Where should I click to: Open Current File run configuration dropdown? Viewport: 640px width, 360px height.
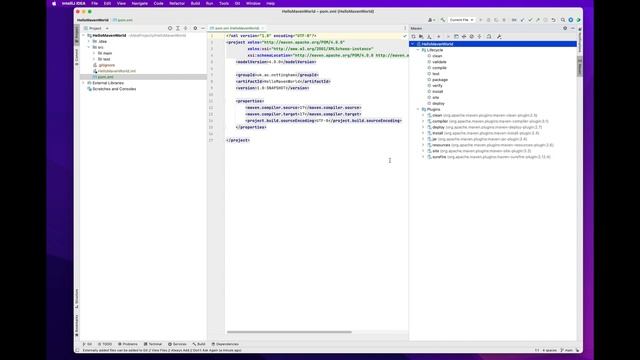462,20
